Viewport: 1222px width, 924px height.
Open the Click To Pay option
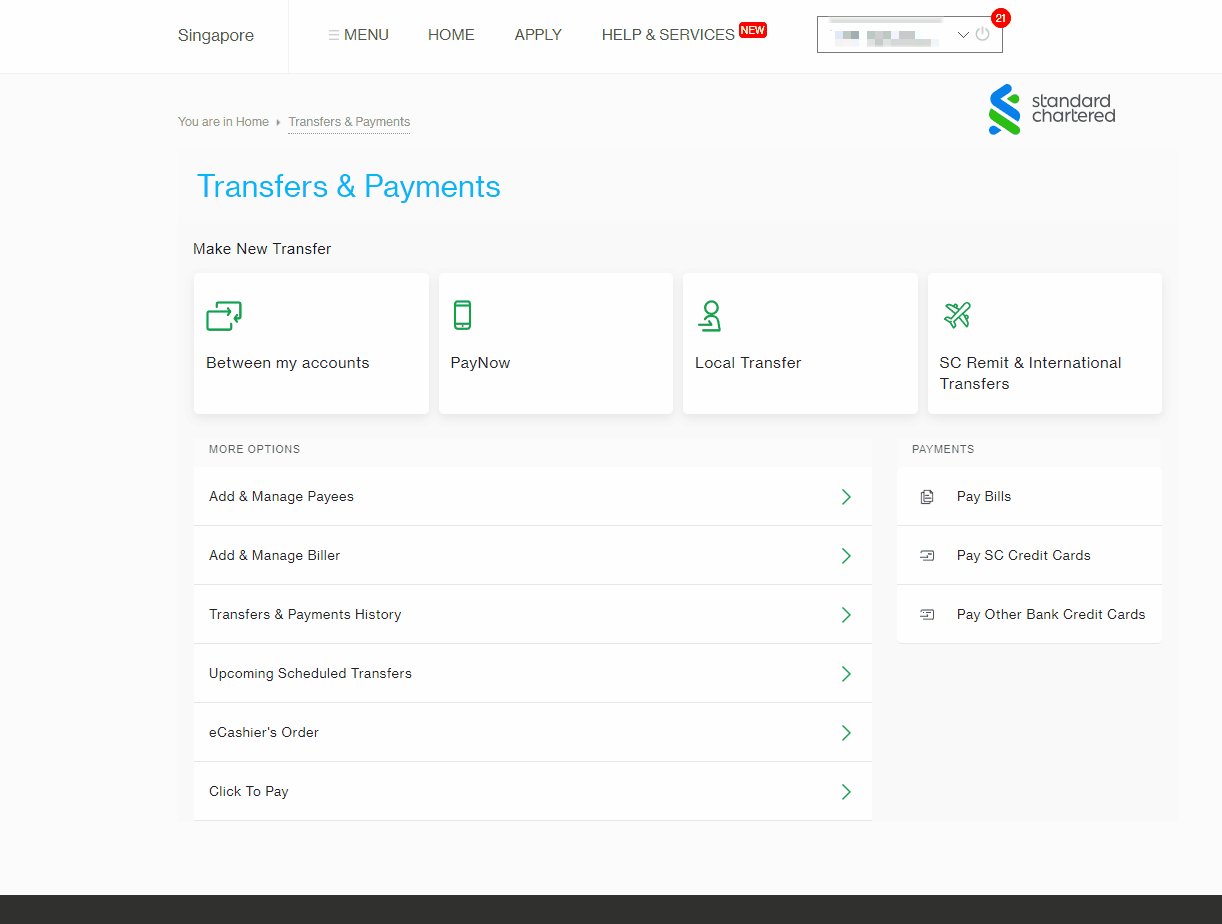pyautogui.click(x=533, y=792)
